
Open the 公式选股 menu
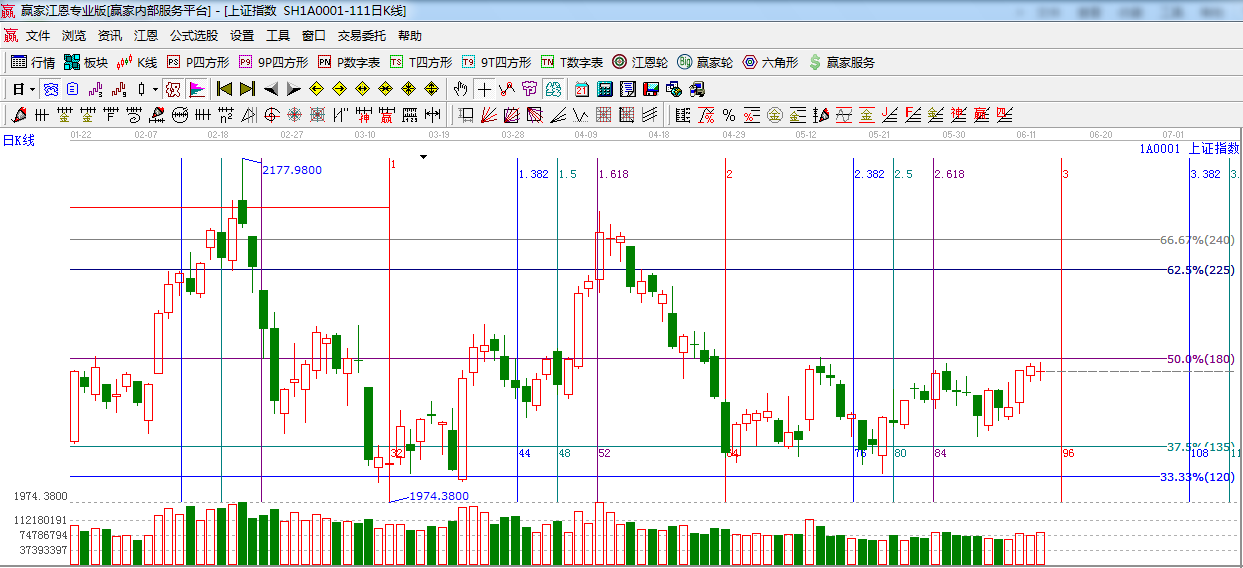click(x=193, y=36)
